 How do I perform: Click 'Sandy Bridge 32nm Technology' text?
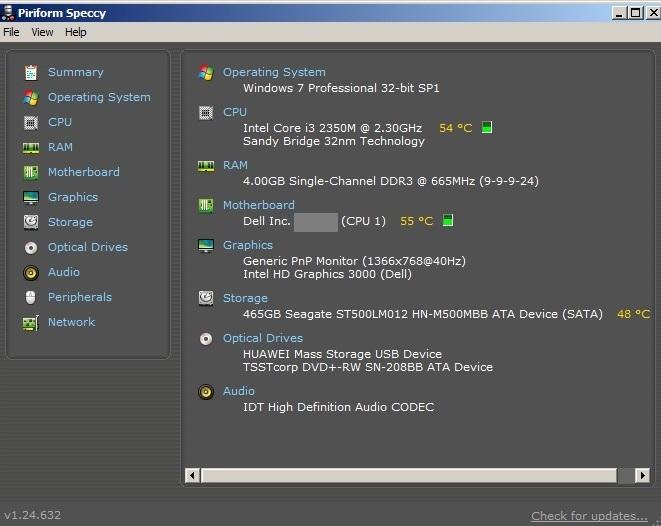click(x=334, y=141)
